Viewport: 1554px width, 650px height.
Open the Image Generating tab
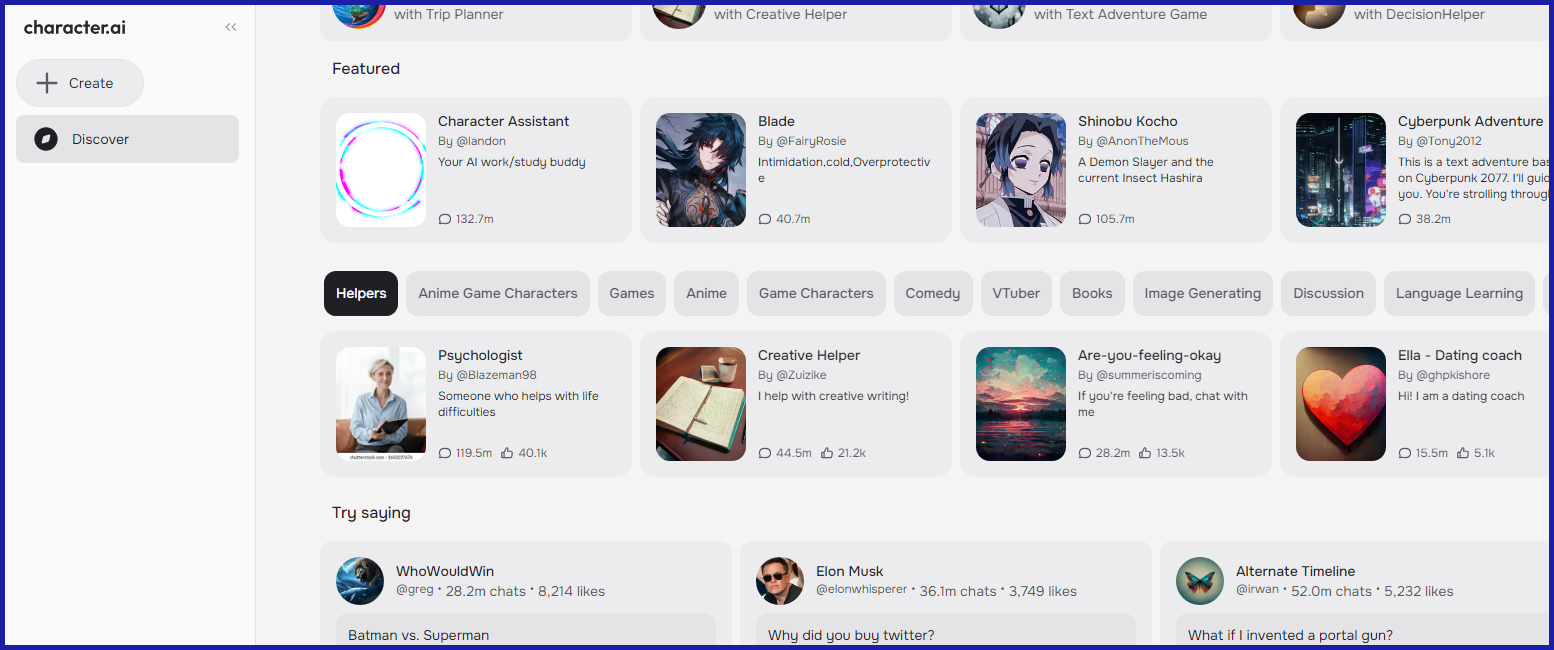point(1202,293)
